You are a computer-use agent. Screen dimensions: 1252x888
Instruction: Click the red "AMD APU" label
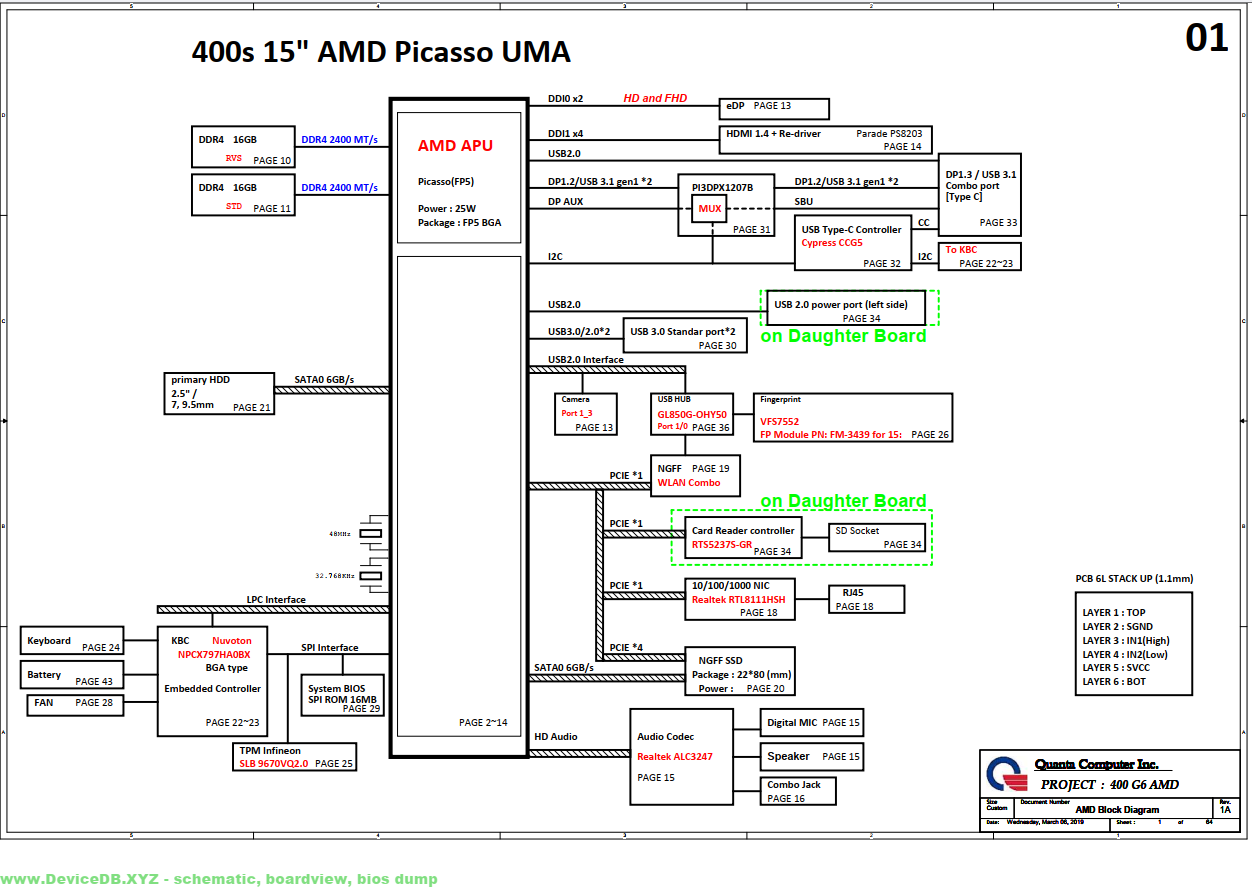455,146
